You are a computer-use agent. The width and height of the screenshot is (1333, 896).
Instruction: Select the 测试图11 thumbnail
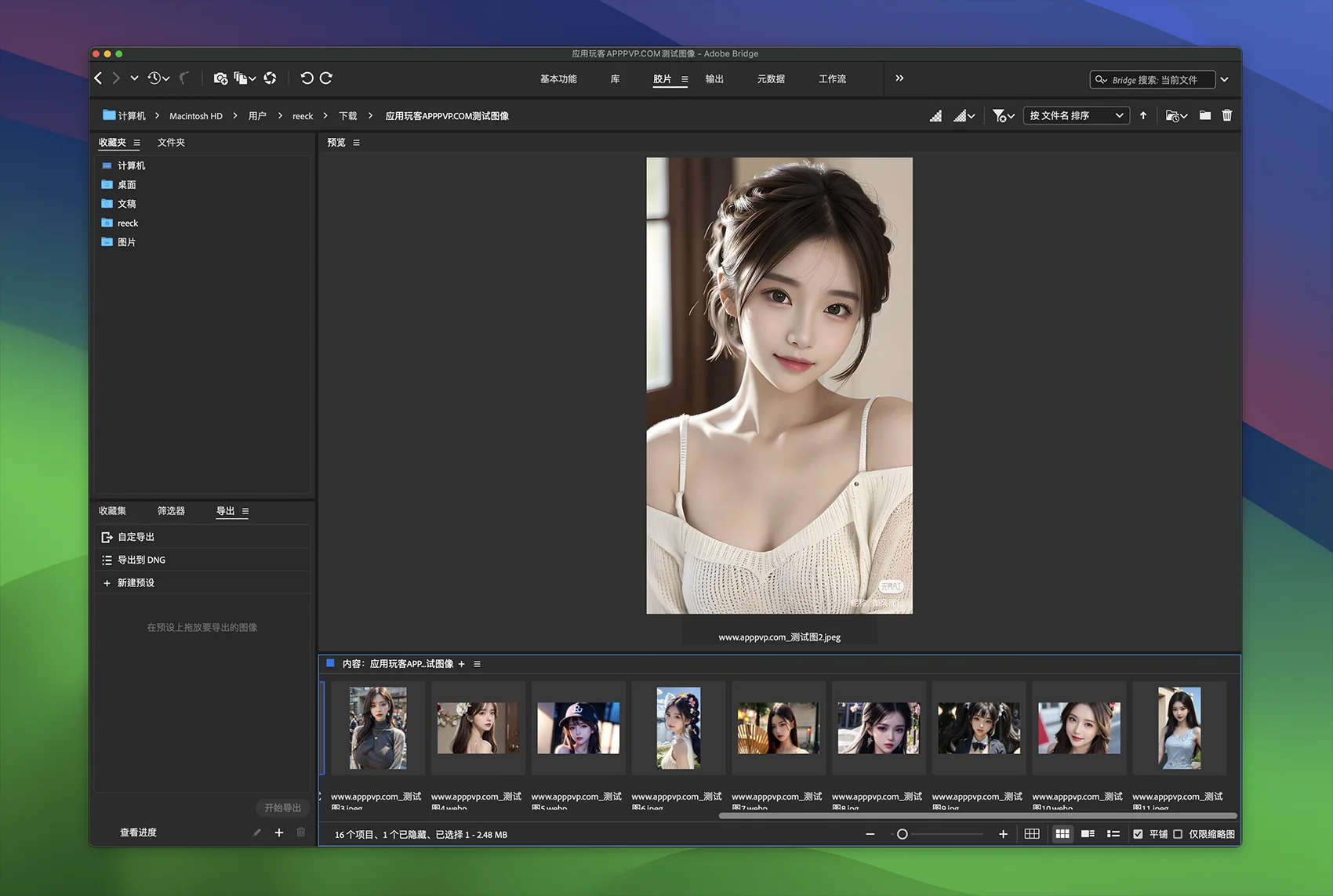pyautogui.click(x=1179, y=728)
